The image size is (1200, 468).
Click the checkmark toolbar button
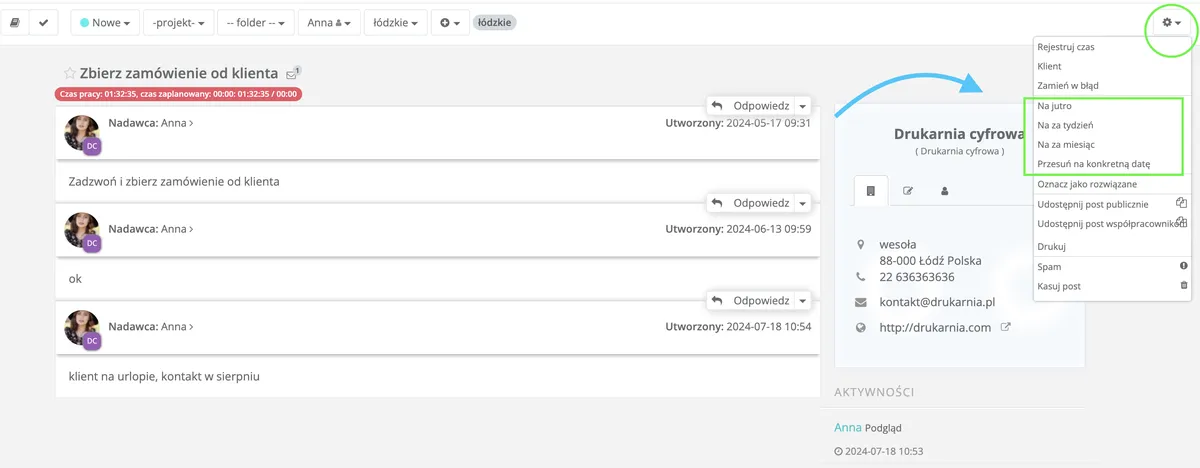[x=44, y=22]
